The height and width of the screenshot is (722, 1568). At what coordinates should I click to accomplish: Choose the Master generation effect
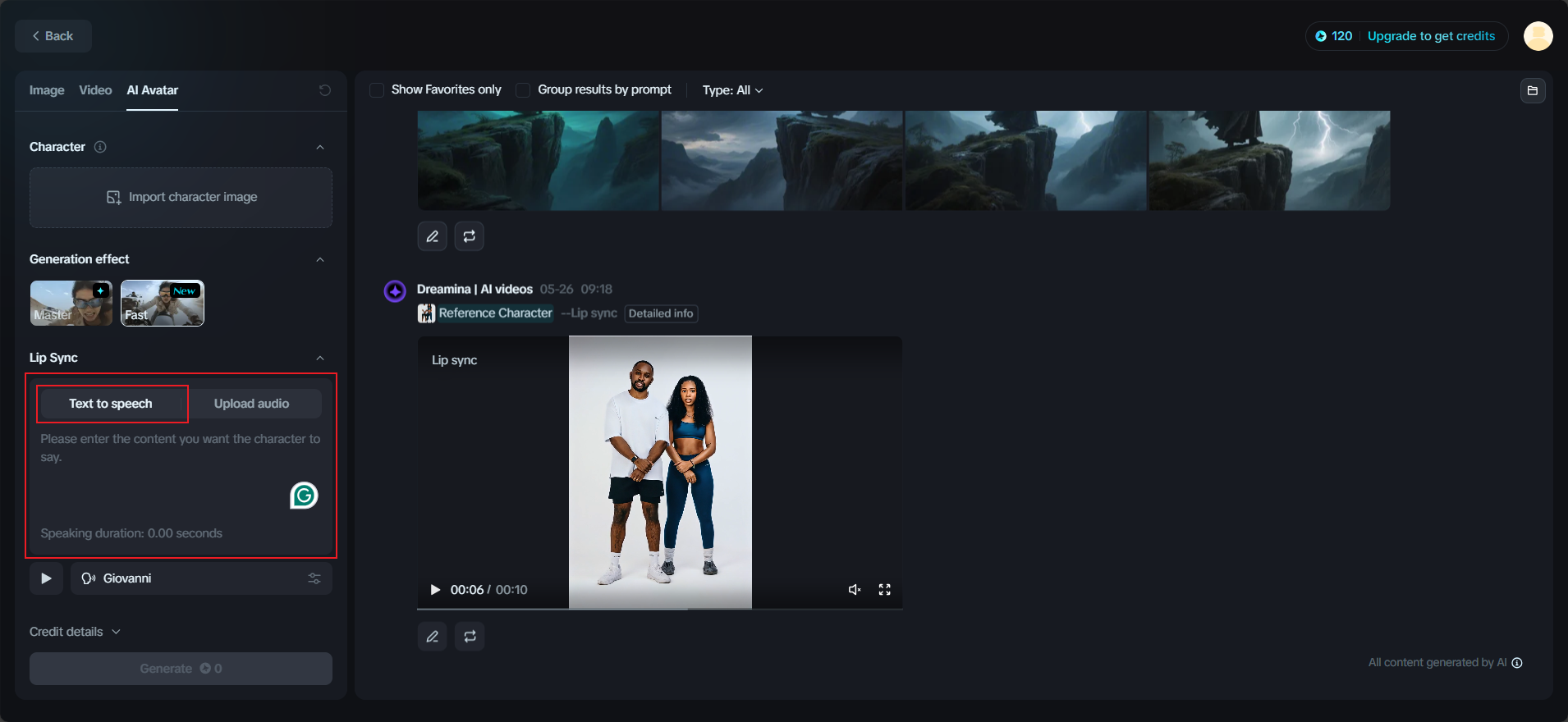(x=71, y=303)
